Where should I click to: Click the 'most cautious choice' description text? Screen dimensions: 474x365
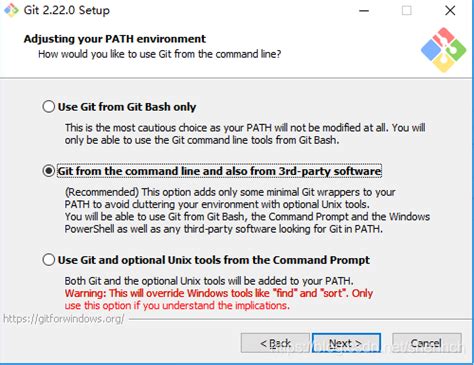coord(245,134)
